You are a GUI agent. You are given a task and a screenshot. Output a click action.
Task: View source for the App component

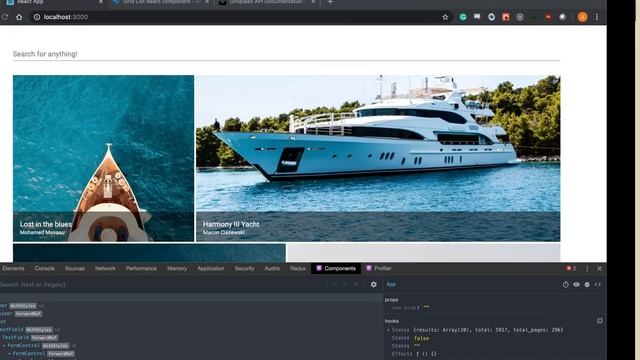coord(598,284)
